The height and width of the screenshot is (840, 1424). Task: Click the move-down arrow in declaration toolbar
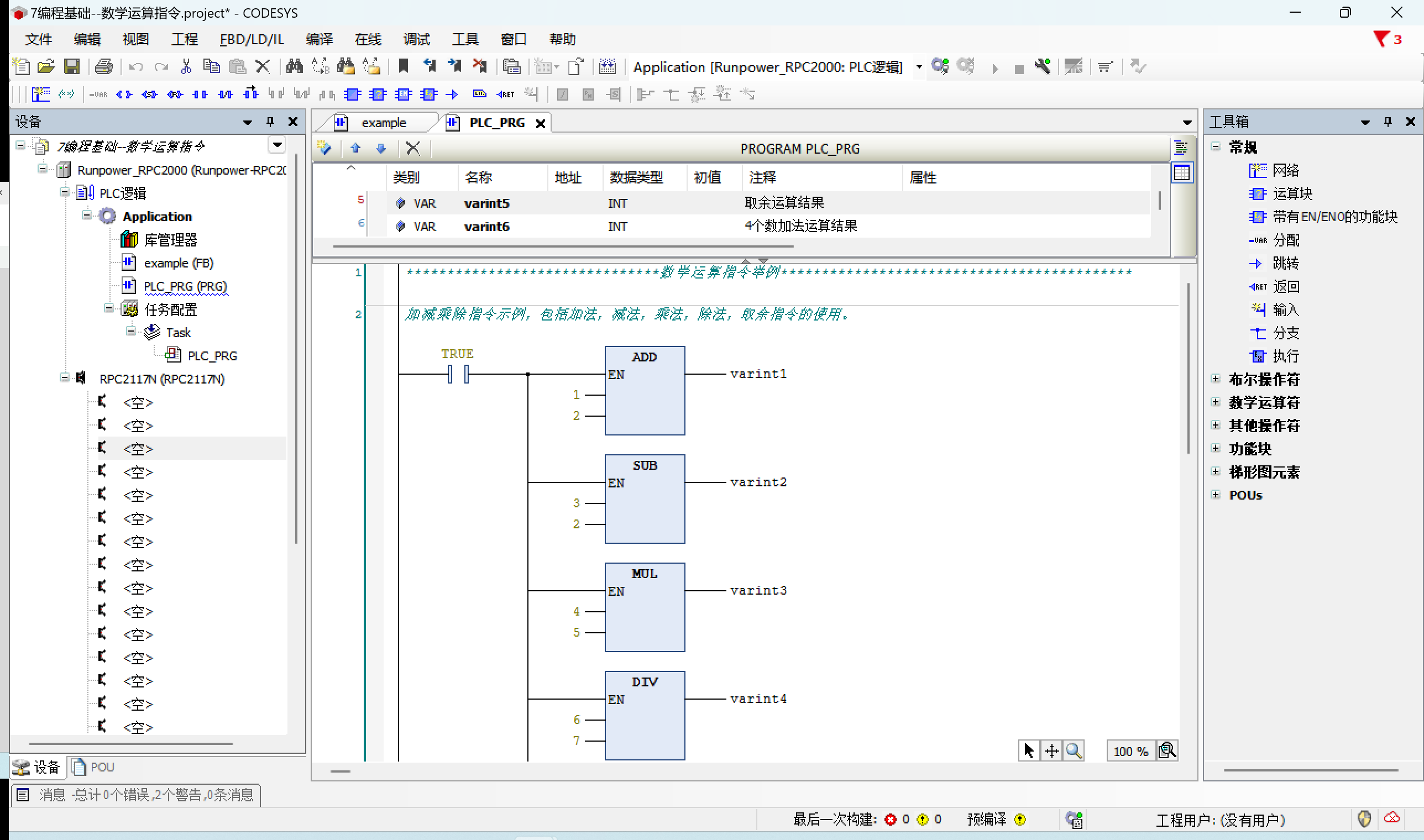(381, 148)
